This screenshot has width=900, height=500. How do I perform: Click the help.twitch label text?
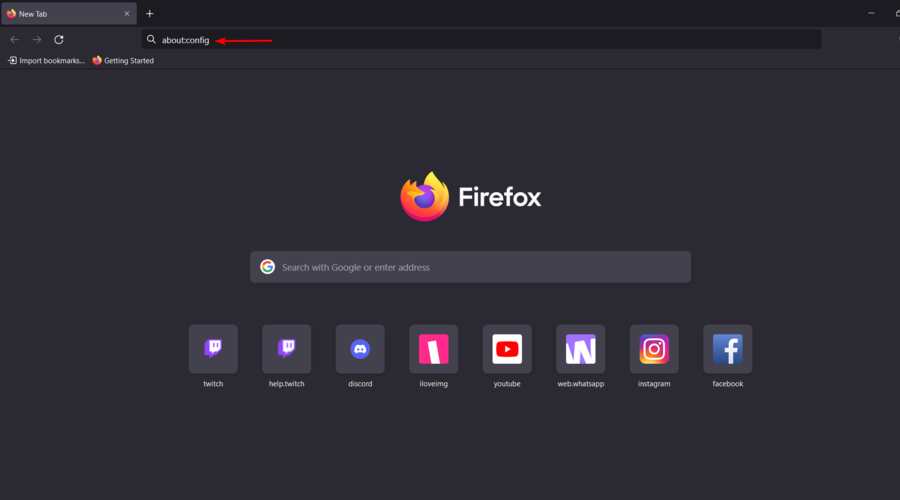[x=286, y=383]
